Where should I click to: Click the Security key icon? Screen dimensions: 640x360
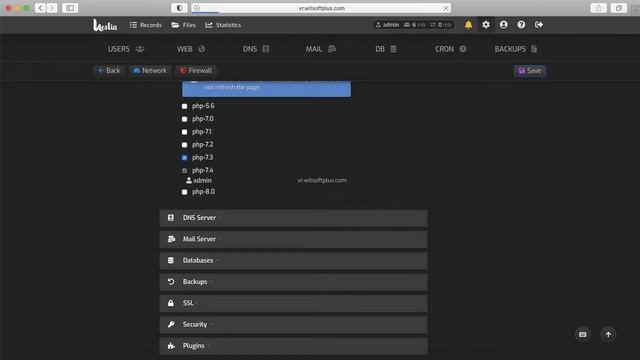171,324
